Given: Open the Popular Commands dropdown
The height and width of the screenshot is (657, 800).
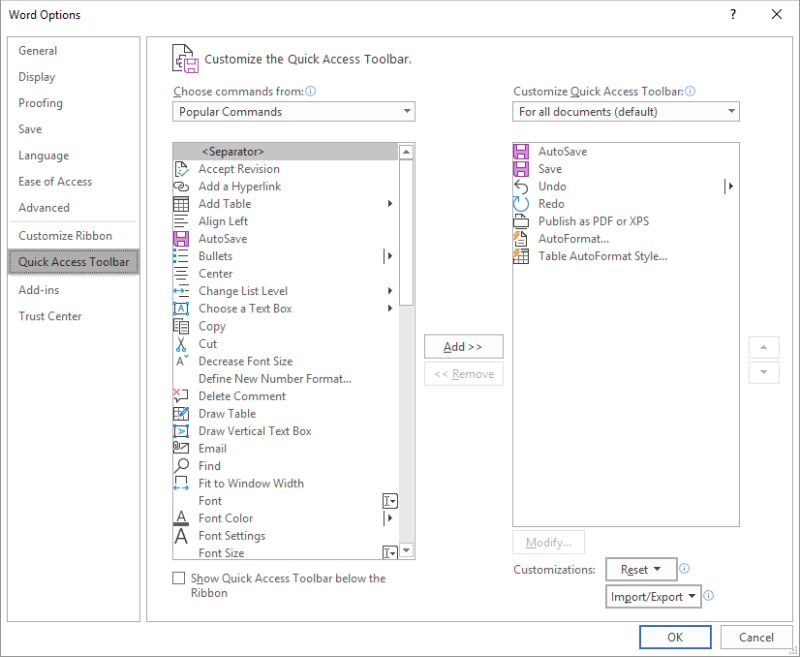Looking at the screenshot, I should tap(293, 111).
